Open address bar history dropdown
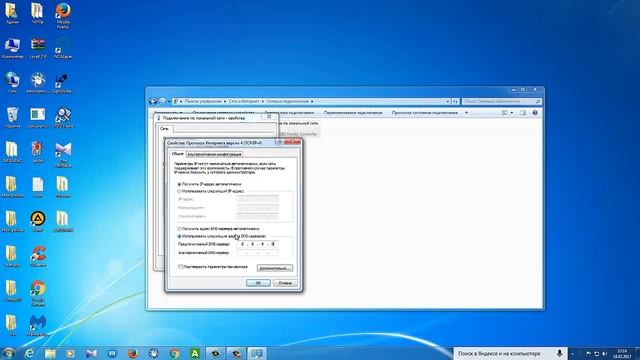 pos(447,101)
